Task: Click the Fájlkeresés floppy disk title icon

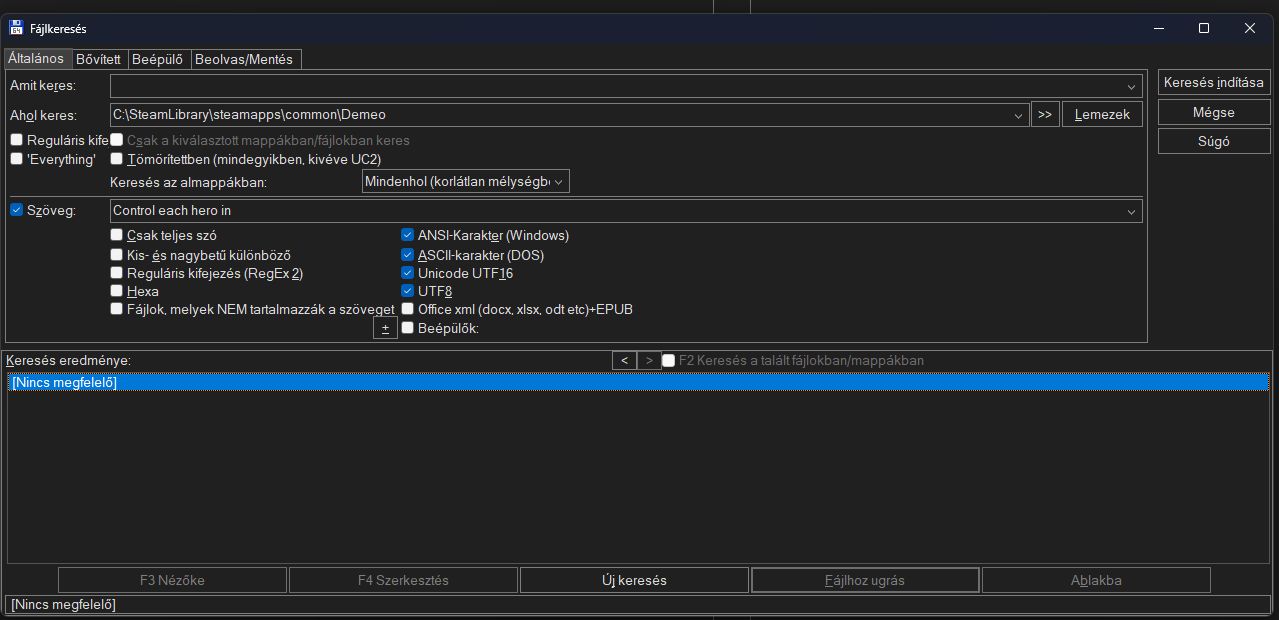Action: (16, 28)
